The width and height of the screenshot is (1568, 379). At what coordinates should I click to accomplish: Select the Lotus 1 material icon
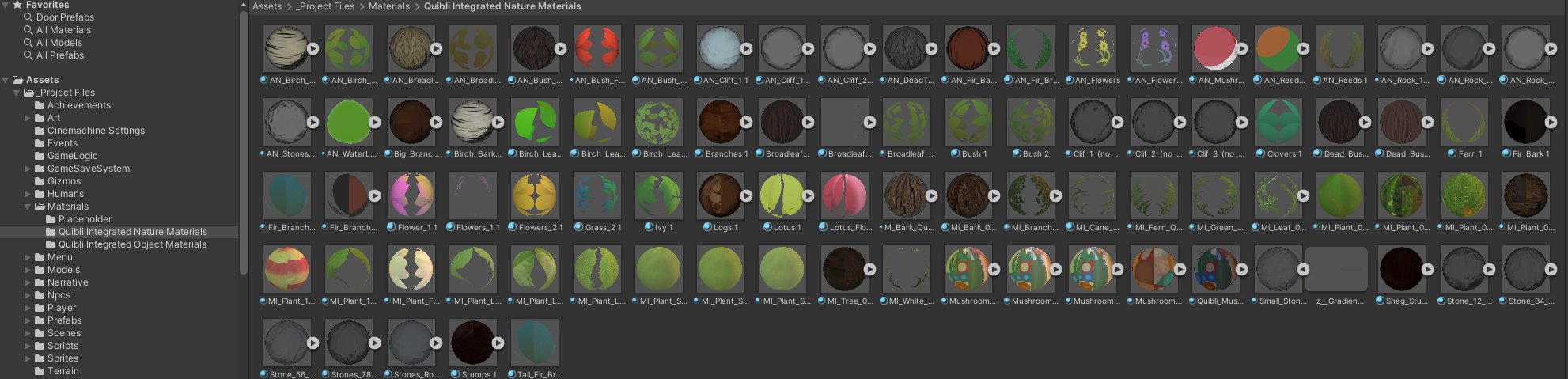(x=782, y=195)
